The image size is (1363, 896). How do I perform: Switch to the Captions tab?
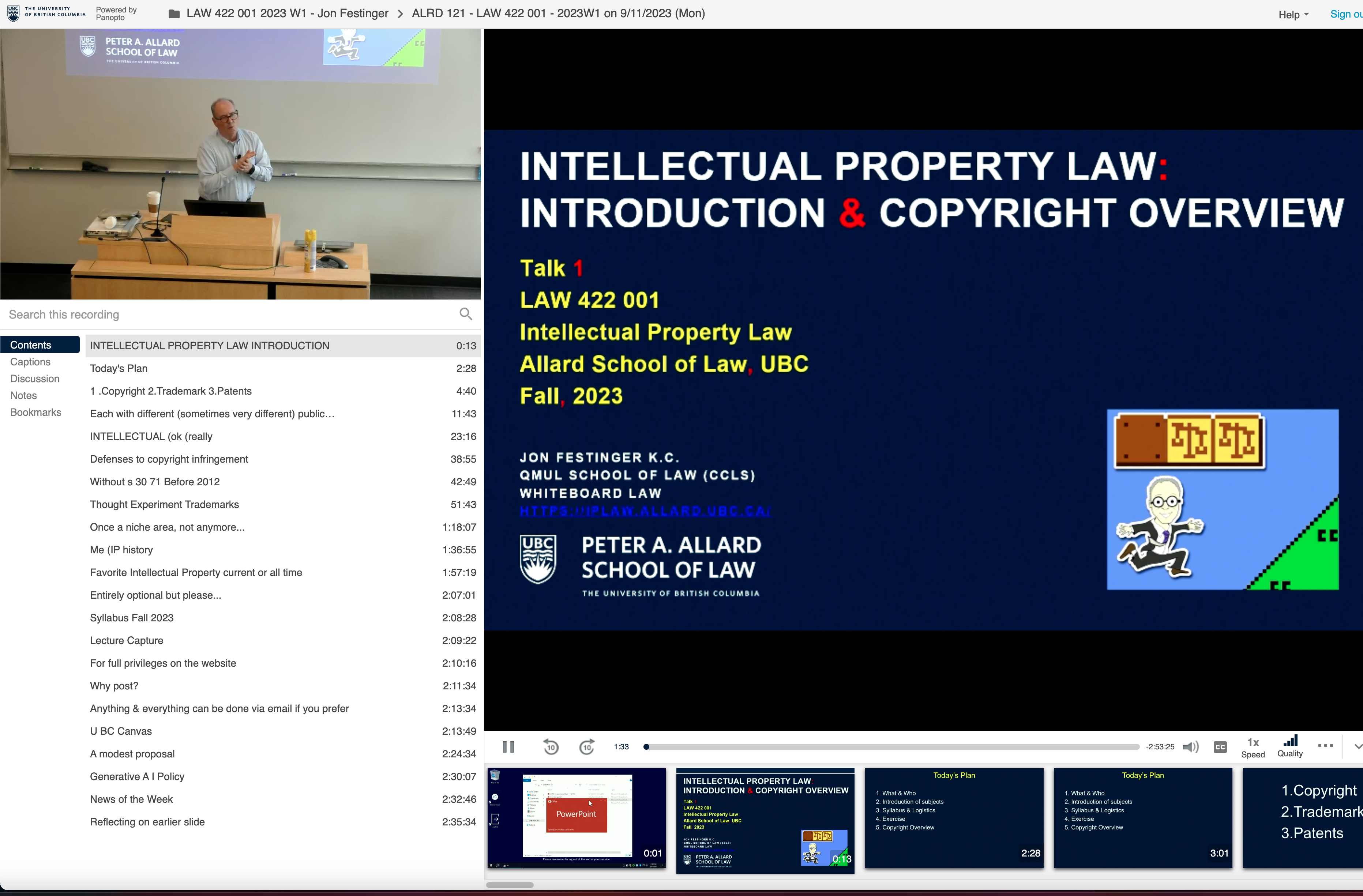[30, 362]
